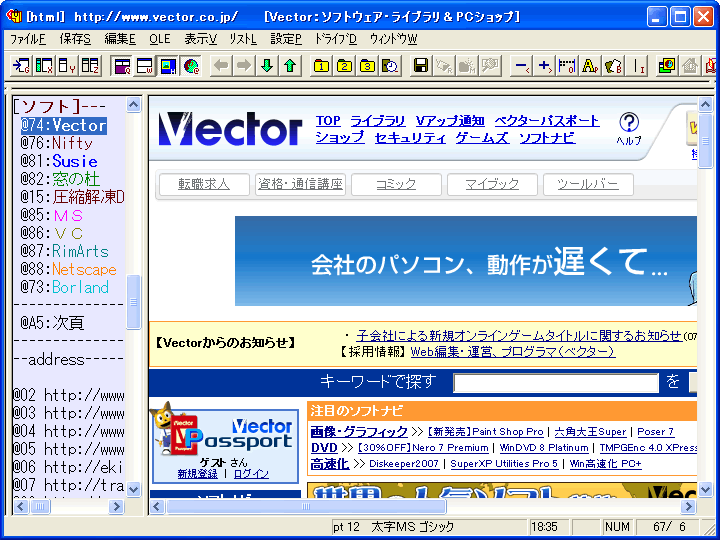Viewport: 720px width, 540px height.
Task: Open the history folder with clock icon
Action: point(390,66)
